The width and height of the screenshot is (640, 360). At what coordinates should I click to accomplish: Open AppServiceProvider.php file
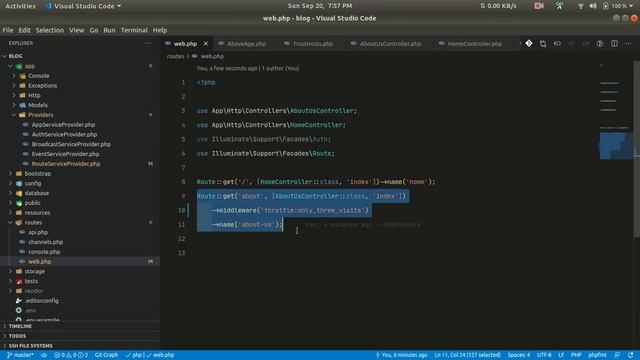[x=63, y=125]
